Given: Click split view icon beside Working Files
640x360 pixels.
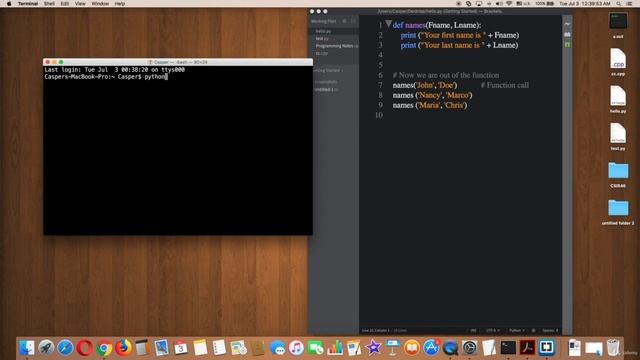Looking at the screenshot, I should click(x=353, y=21).
